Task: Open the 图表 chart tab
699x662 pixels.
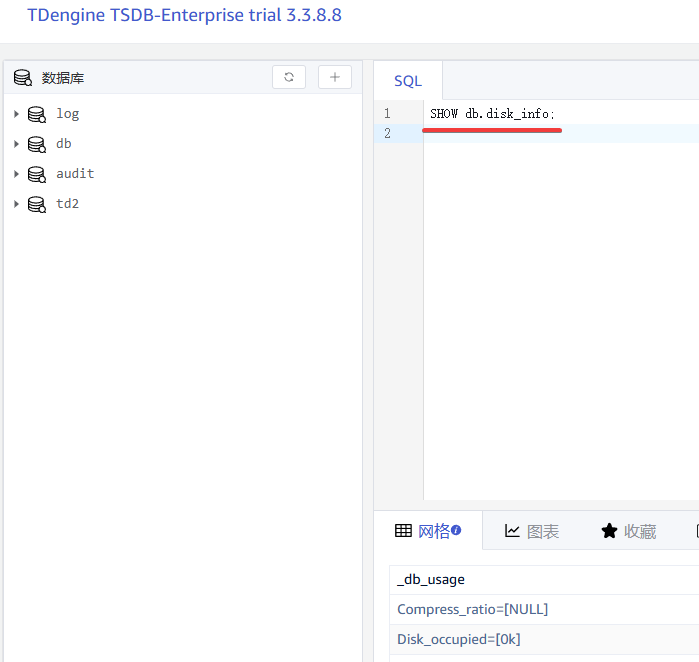Action: coord(532,531)
